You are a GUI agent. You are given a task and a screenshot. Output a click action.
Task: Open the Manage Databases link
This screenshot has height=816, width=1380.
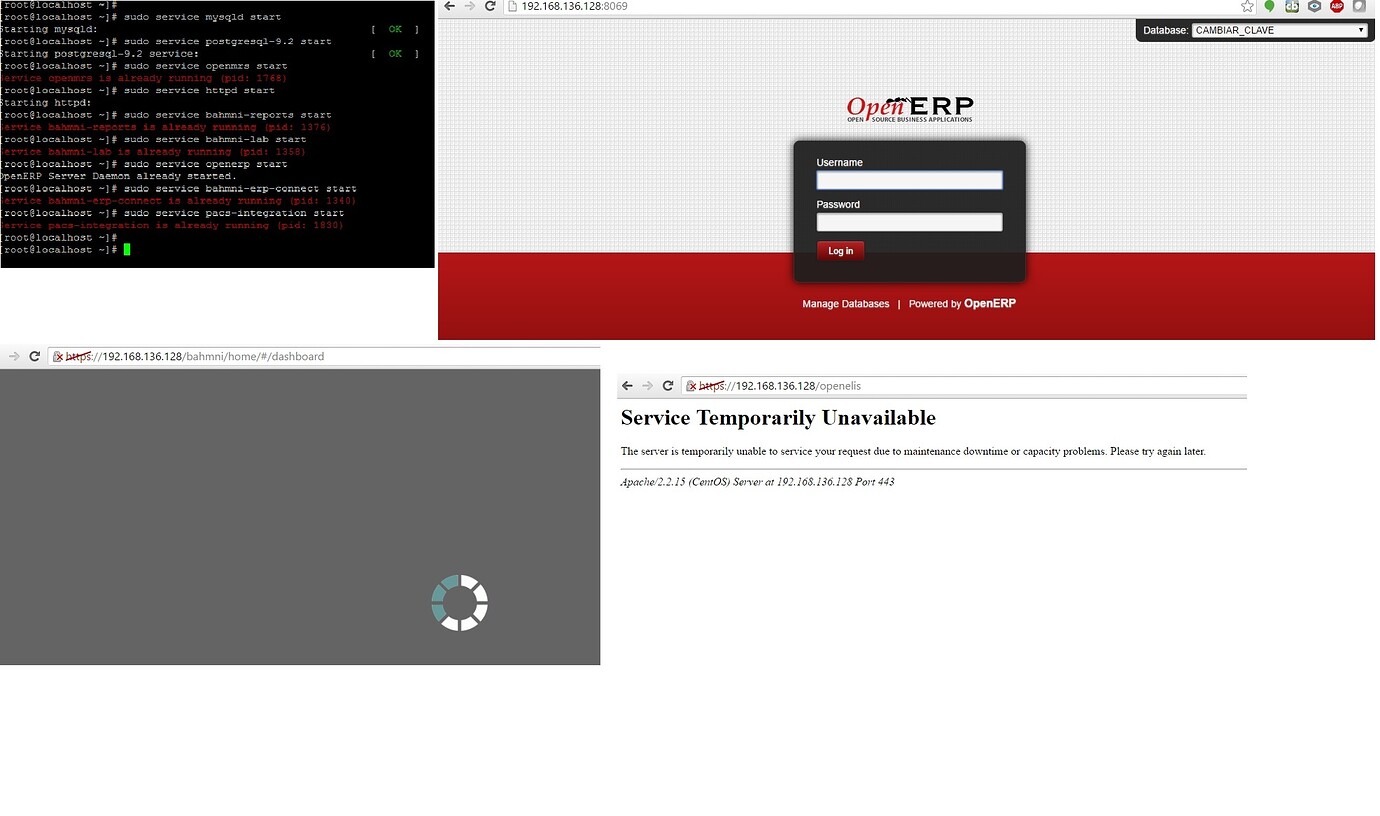click(845, 303)
